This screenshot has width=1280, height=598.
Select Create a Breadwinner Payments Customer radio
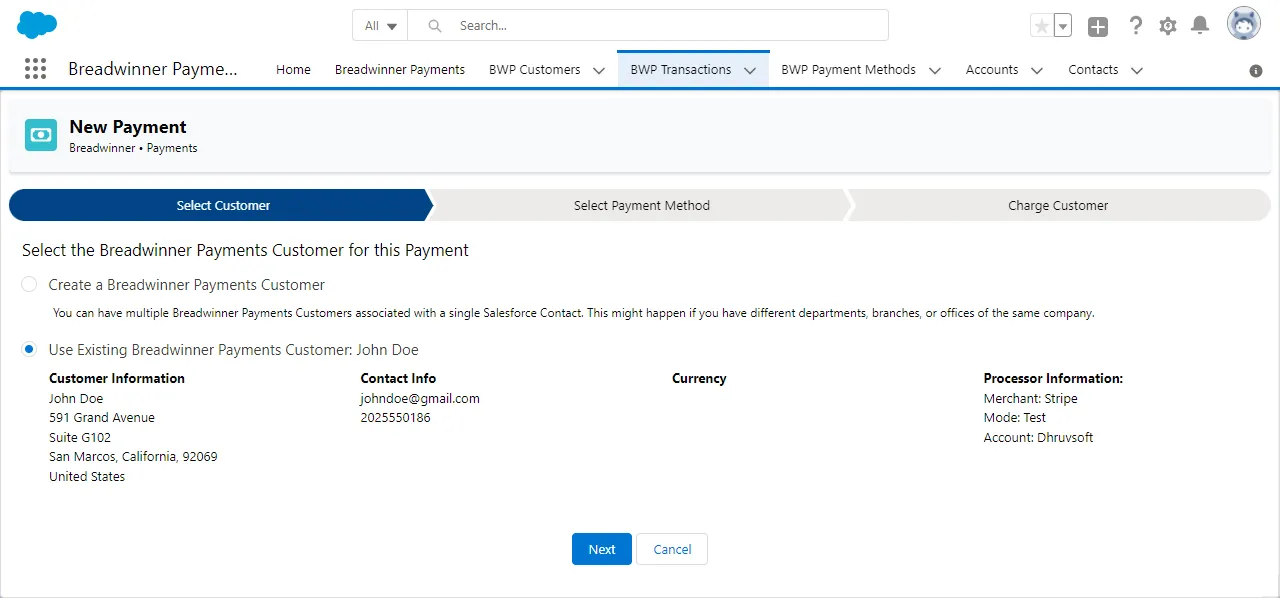(x=29, y=284)
